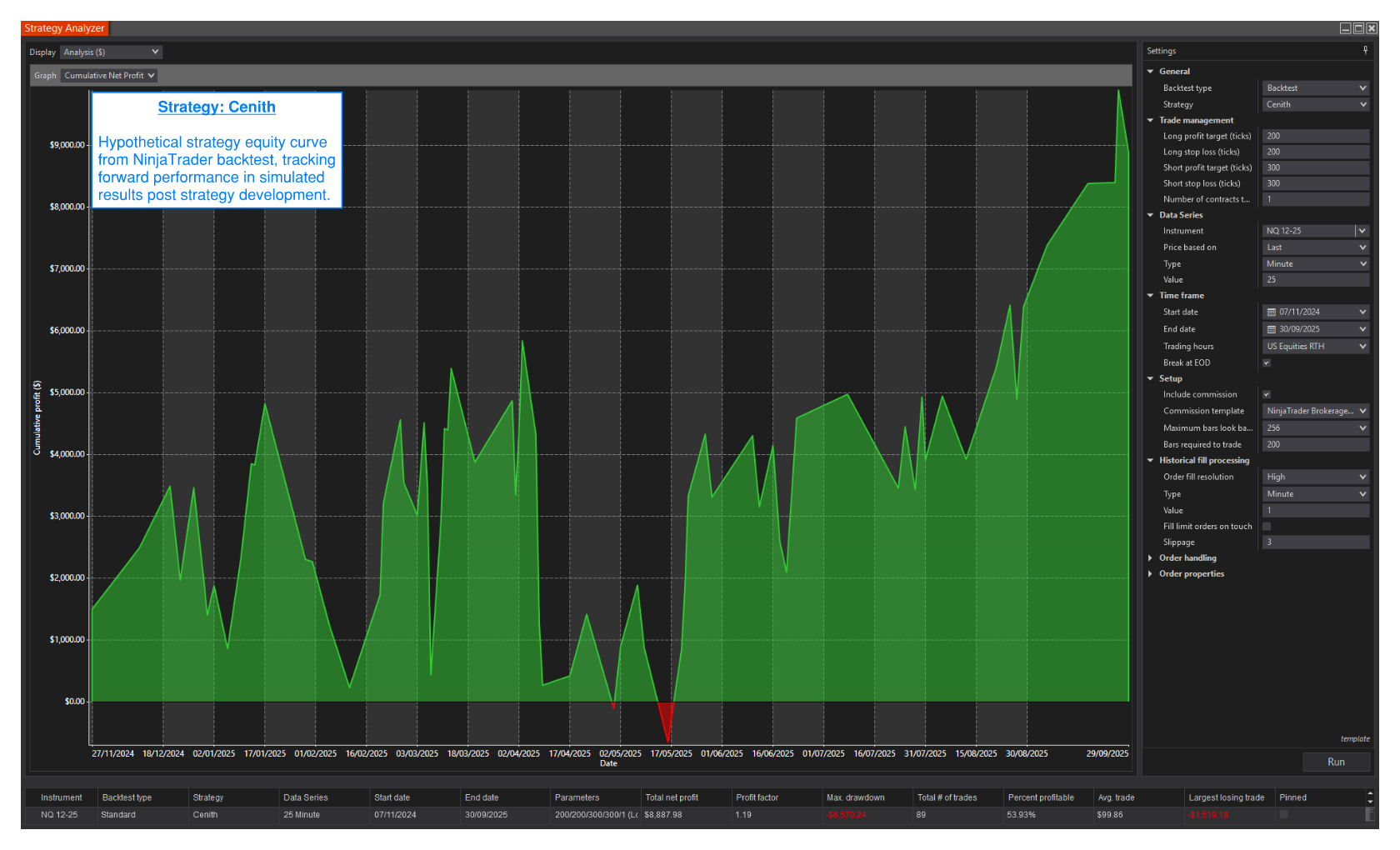Click the template link in Settings
The image size is (1400, 850).
(1354, 739)
